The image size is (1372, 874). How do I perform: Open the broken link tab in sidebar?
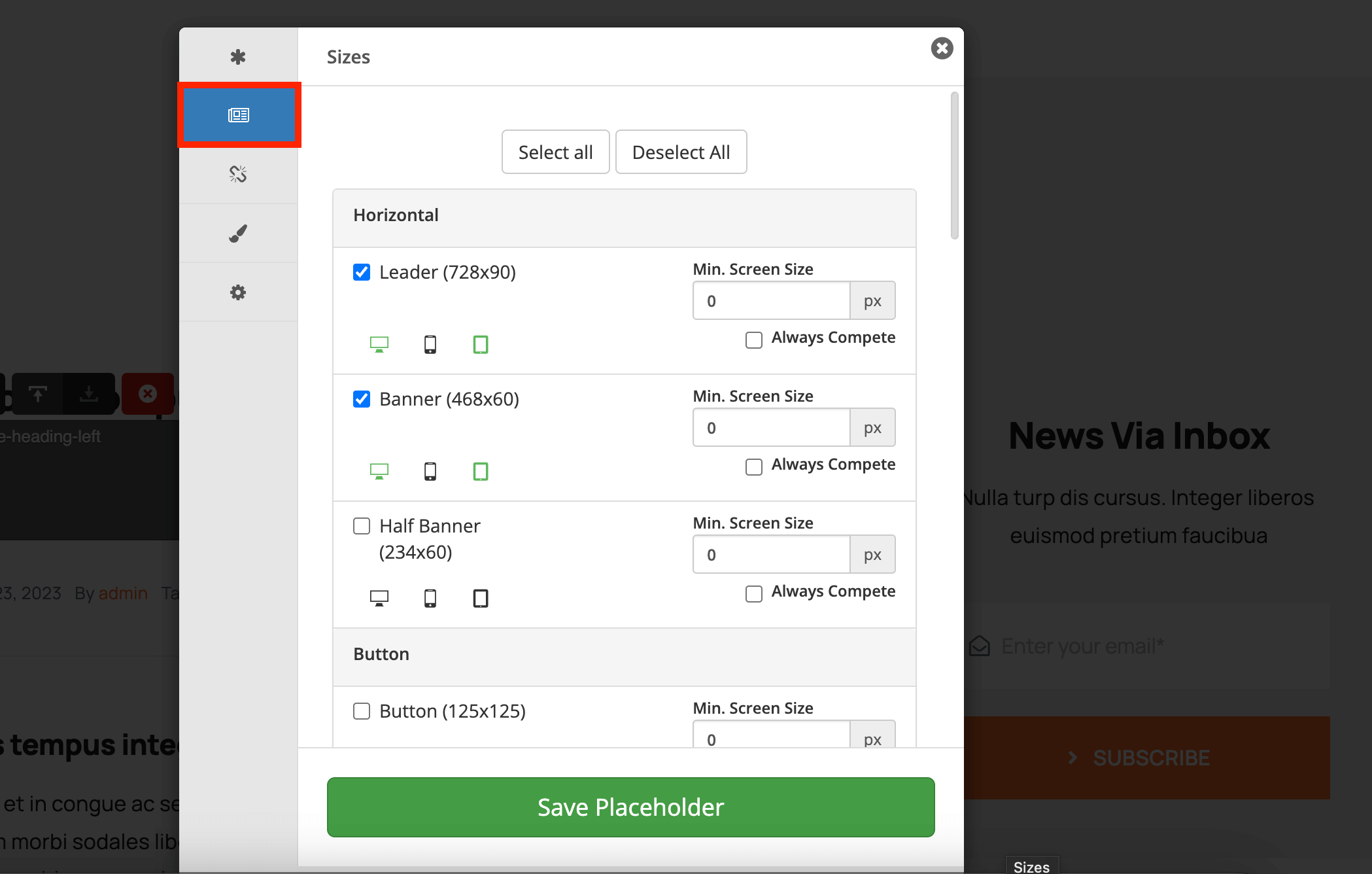[x=238, y=174]
